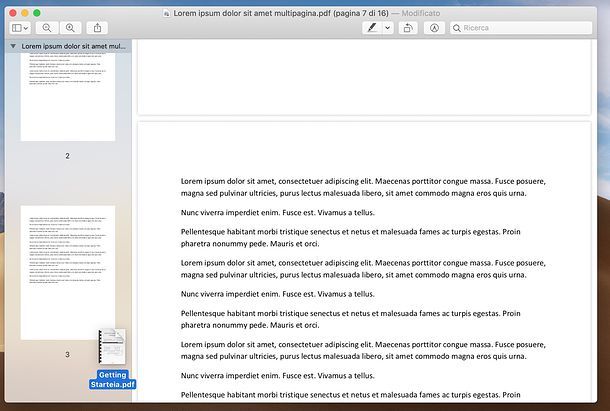Minimize the window with yellow button
Viewport: 610px width, 411px height.
(x=25, y=13)
